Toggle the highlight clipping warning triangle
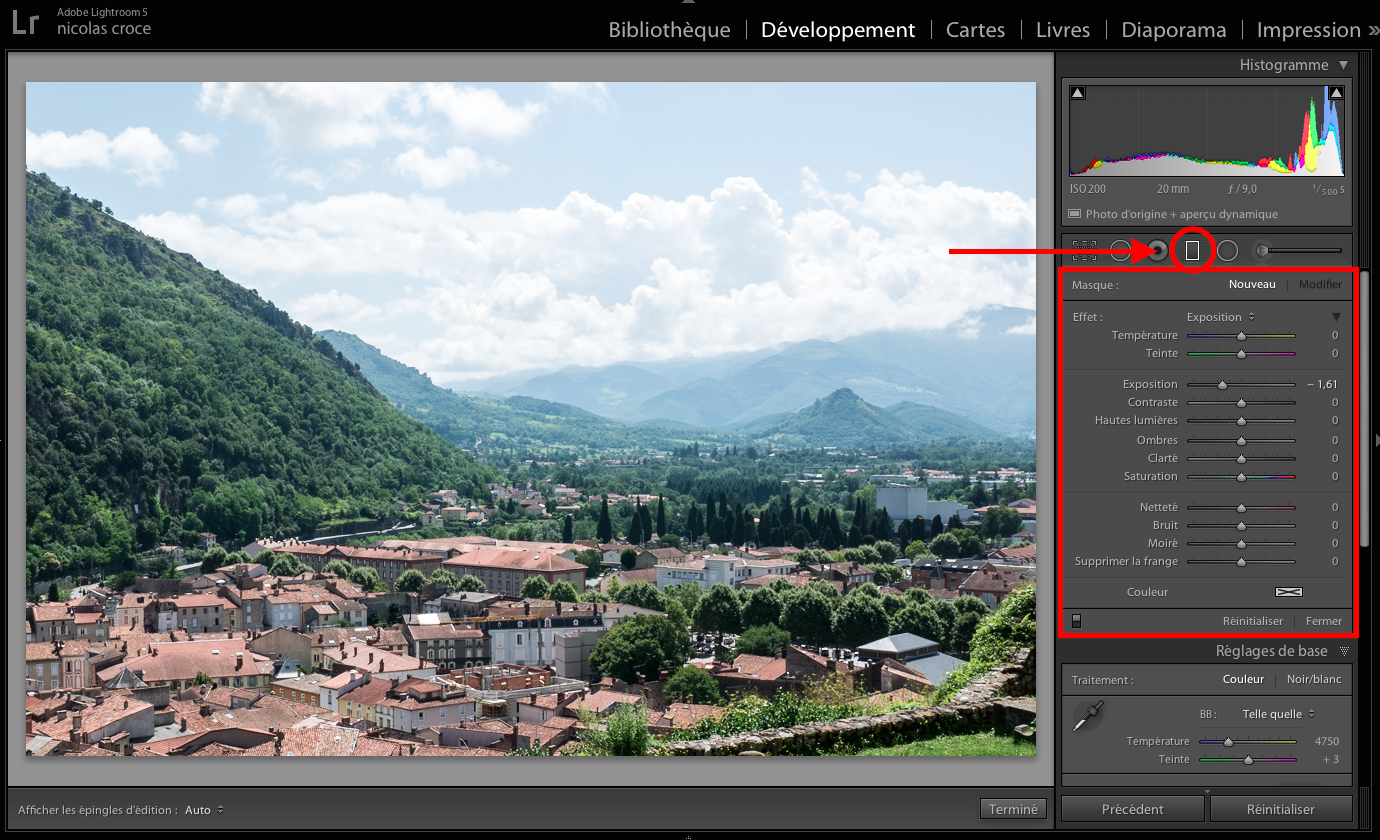Viewport: 1380px width, 840px height. click(x=1336, y=91)
